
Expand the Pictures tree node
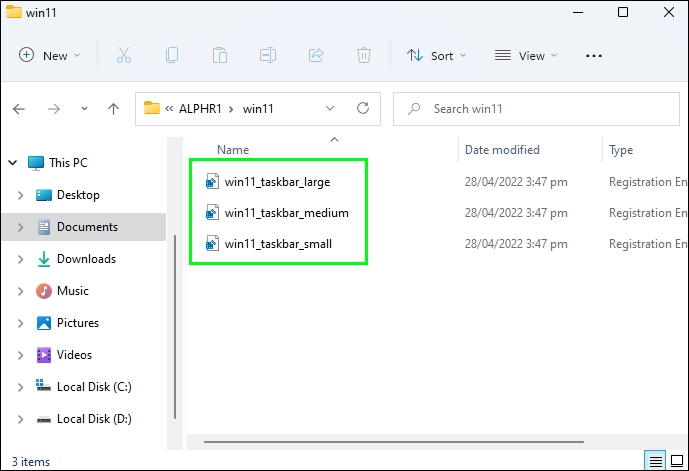21,323
